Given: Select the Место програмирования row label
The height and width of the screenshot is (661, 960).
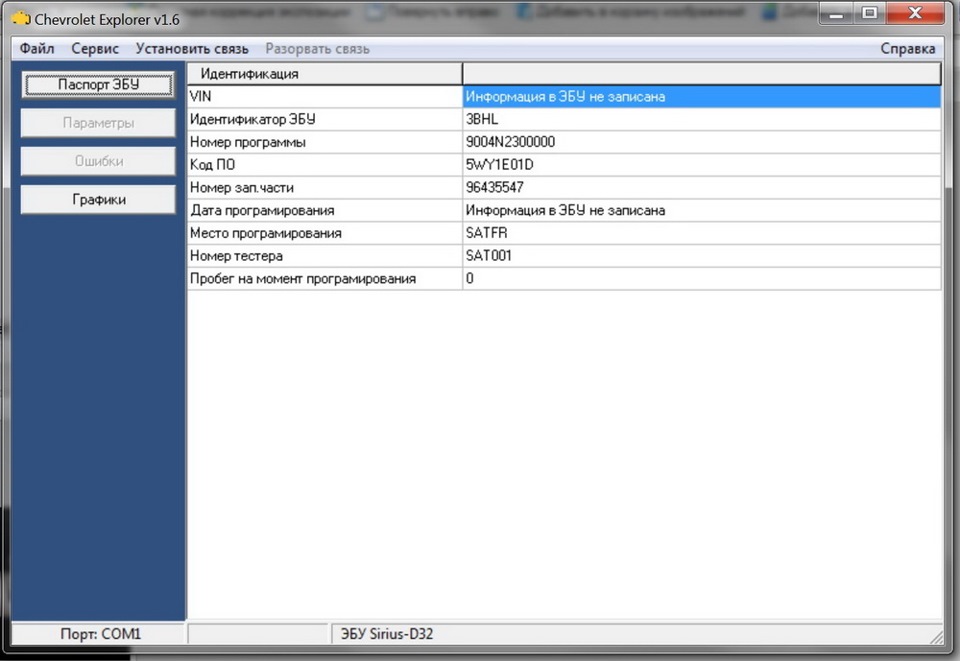Looking at the screenshot, I should [325, 233].
